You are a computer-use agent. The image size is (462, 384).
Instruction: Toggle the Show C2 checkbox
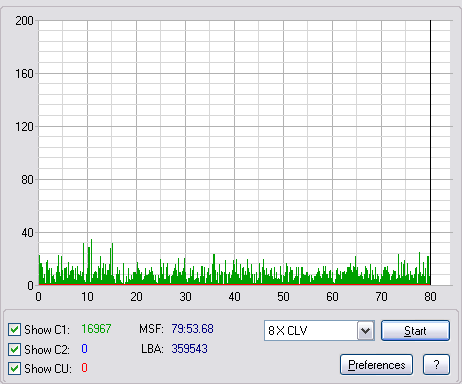14,349
